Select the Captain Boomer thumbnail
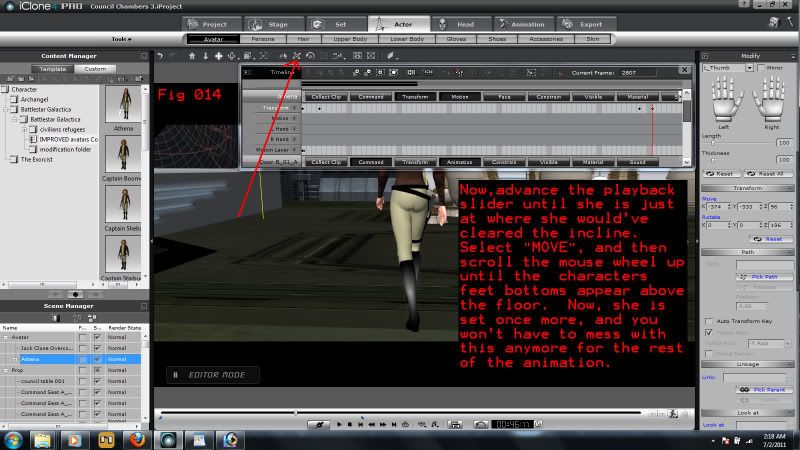This screenshot has height=450, width=800. (x=123, y=155)
